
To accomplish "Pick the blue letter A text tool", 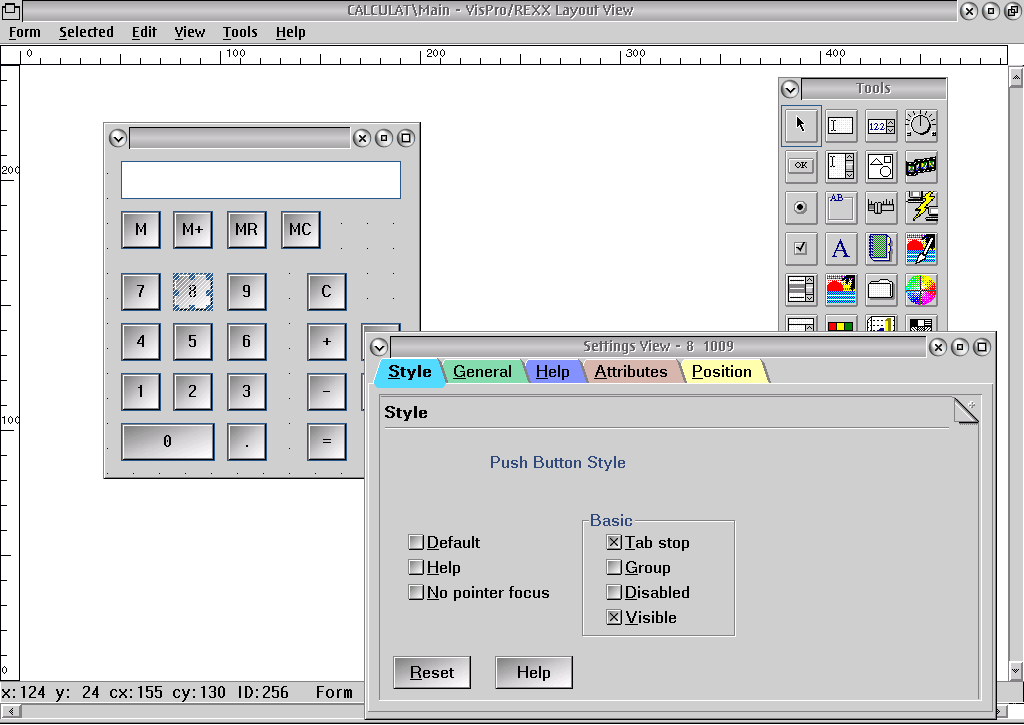I will [840, 249].
